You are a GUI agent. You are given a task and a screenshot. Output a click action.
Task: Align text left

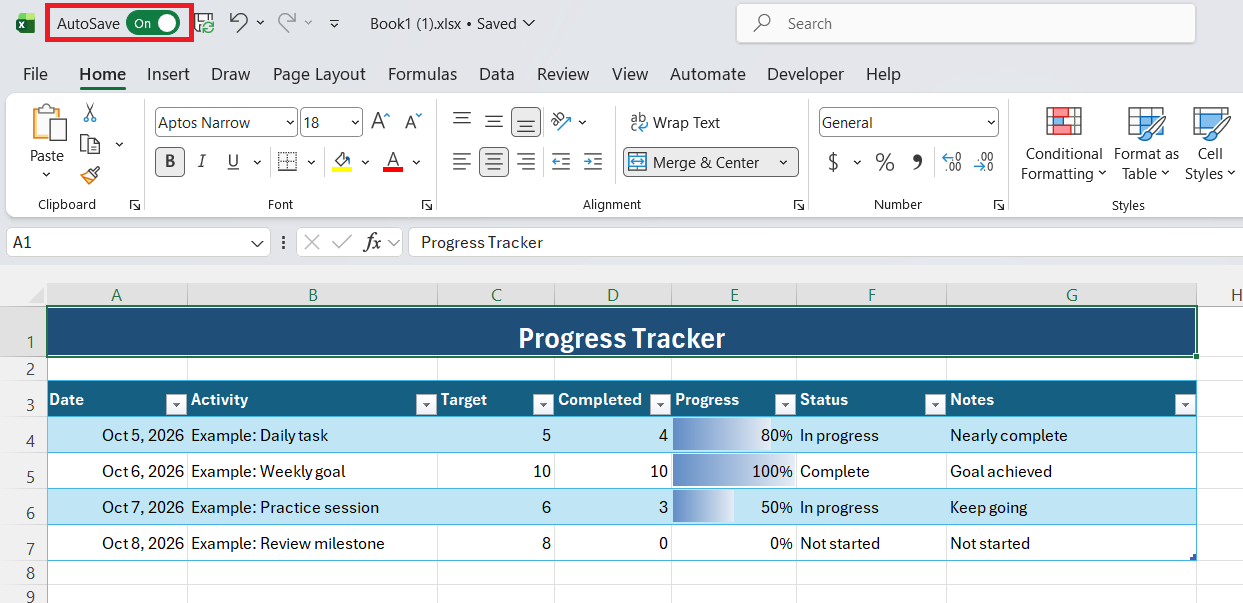(x=462, y=161)
